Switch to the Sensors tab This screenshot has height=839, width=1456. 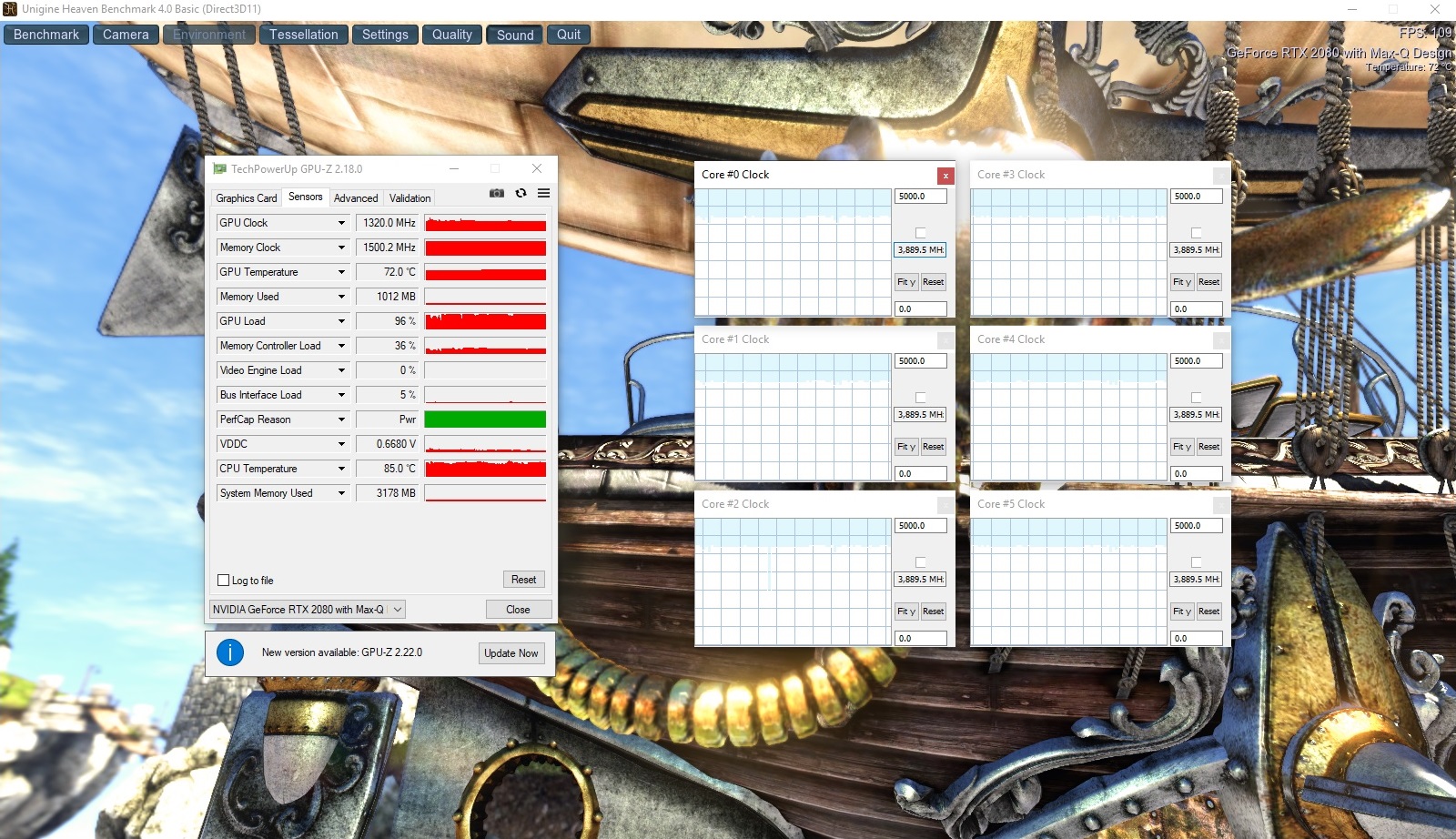pos(305,197)
